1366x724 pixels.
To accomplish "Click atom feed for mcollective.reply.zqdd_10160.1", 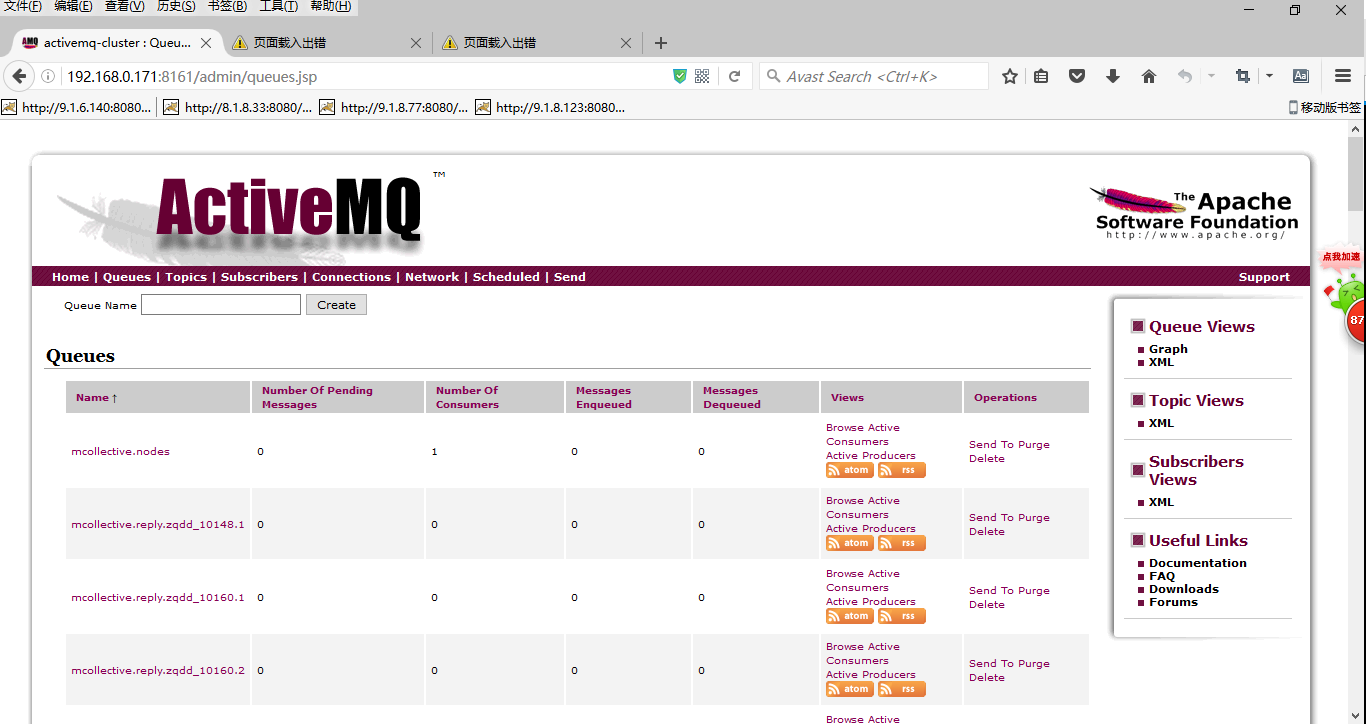I will [850, 616].
